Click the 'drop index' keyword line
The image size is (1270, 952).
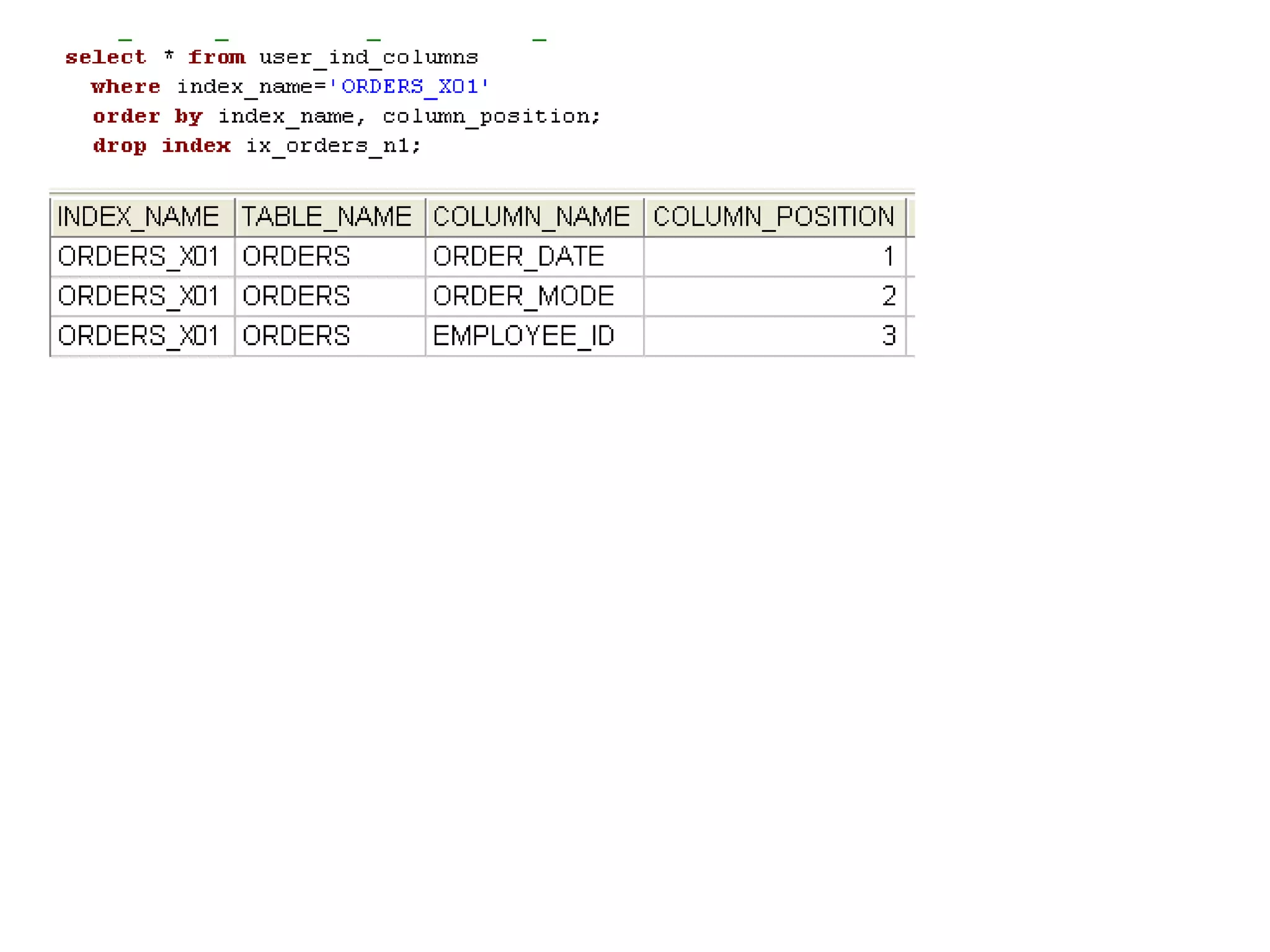click(161, 146)
